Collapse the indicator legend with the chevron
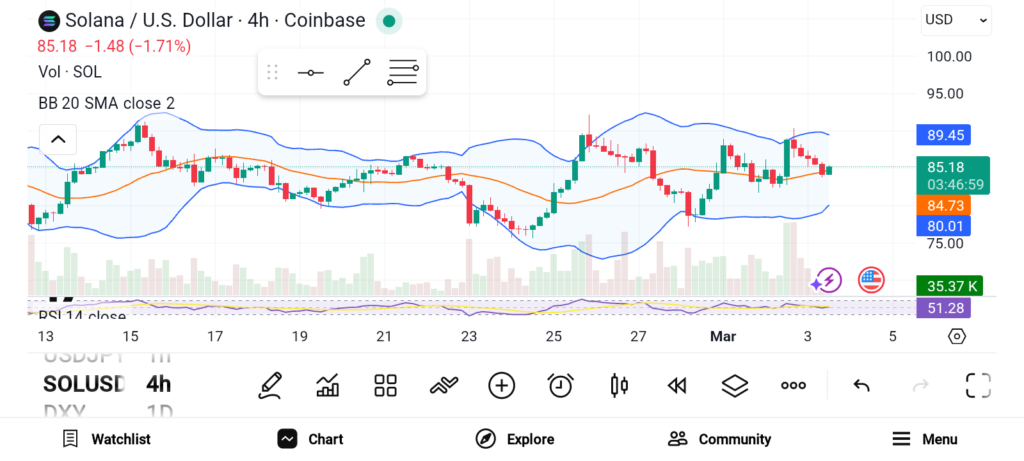The image size is (1024, 461). pos(57,139)
